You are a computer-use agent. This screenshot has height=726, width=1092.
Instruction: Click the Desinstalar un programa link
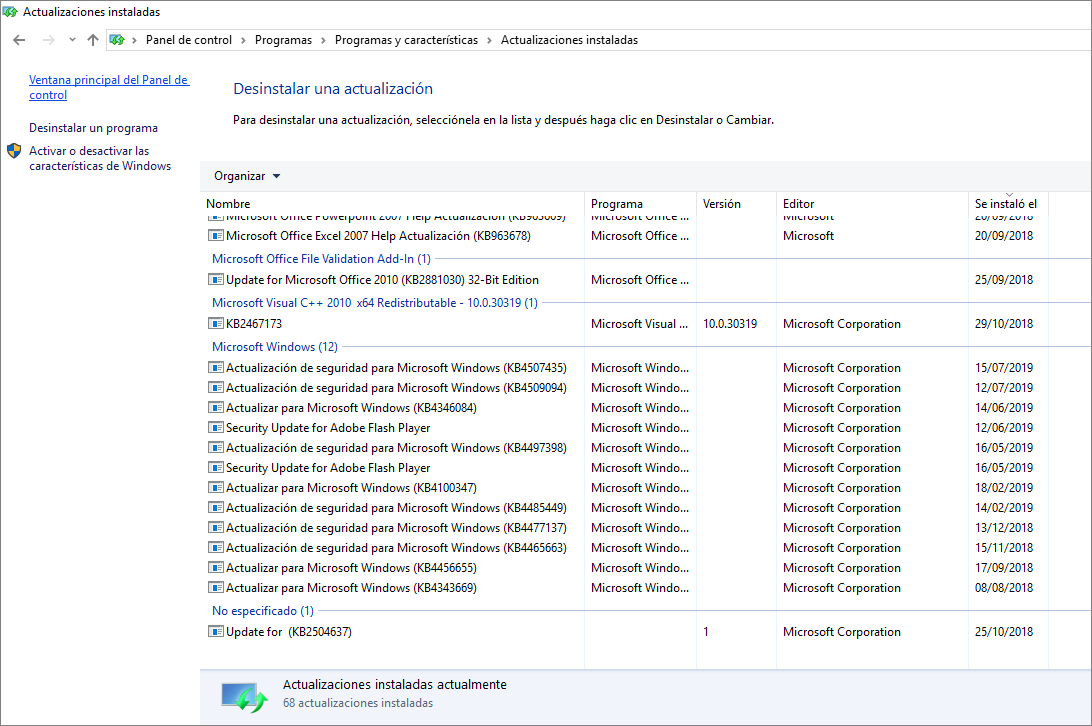coord(93,128)
